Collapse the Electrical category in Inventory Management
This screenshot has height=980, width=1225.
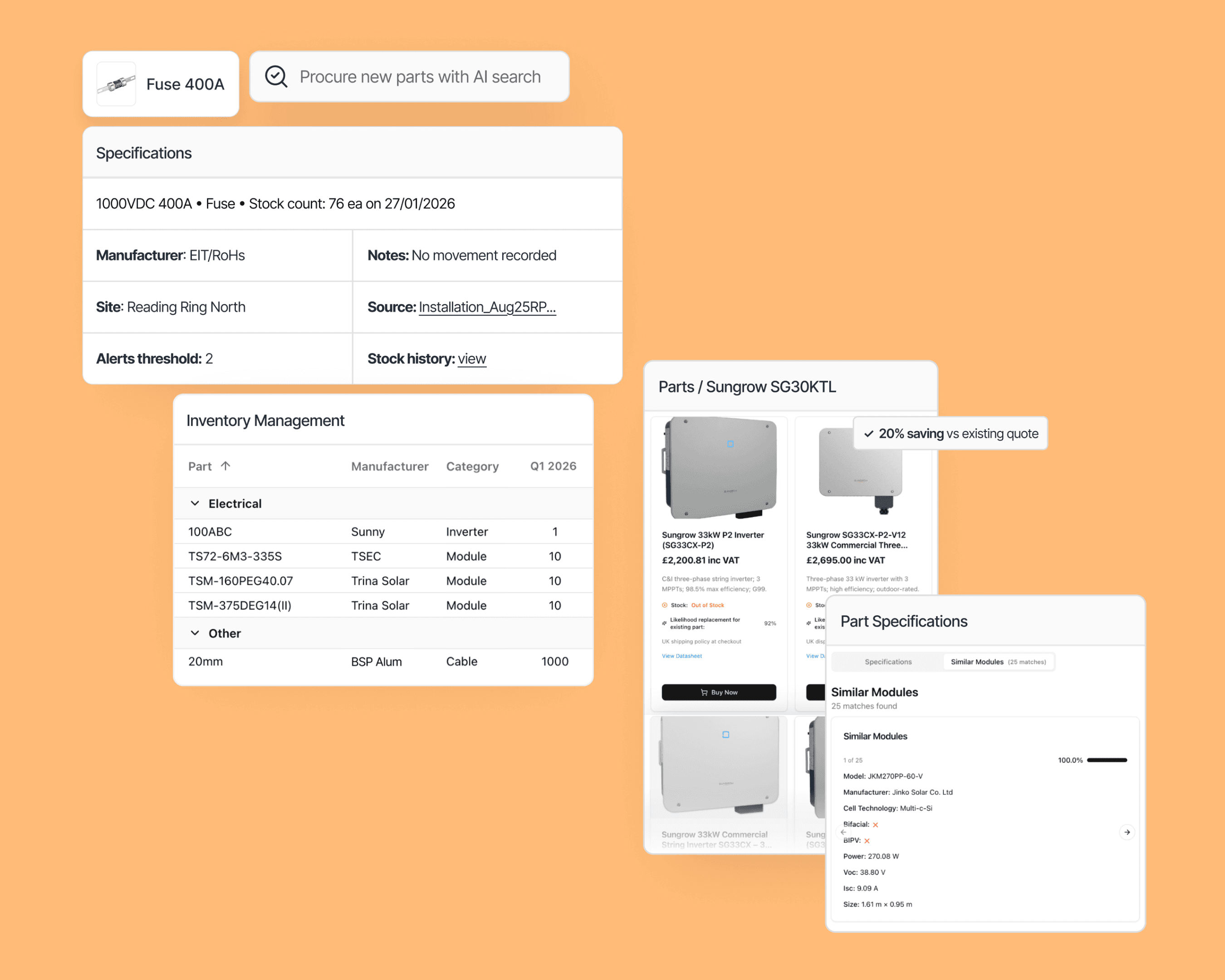[x=195, y=503]
